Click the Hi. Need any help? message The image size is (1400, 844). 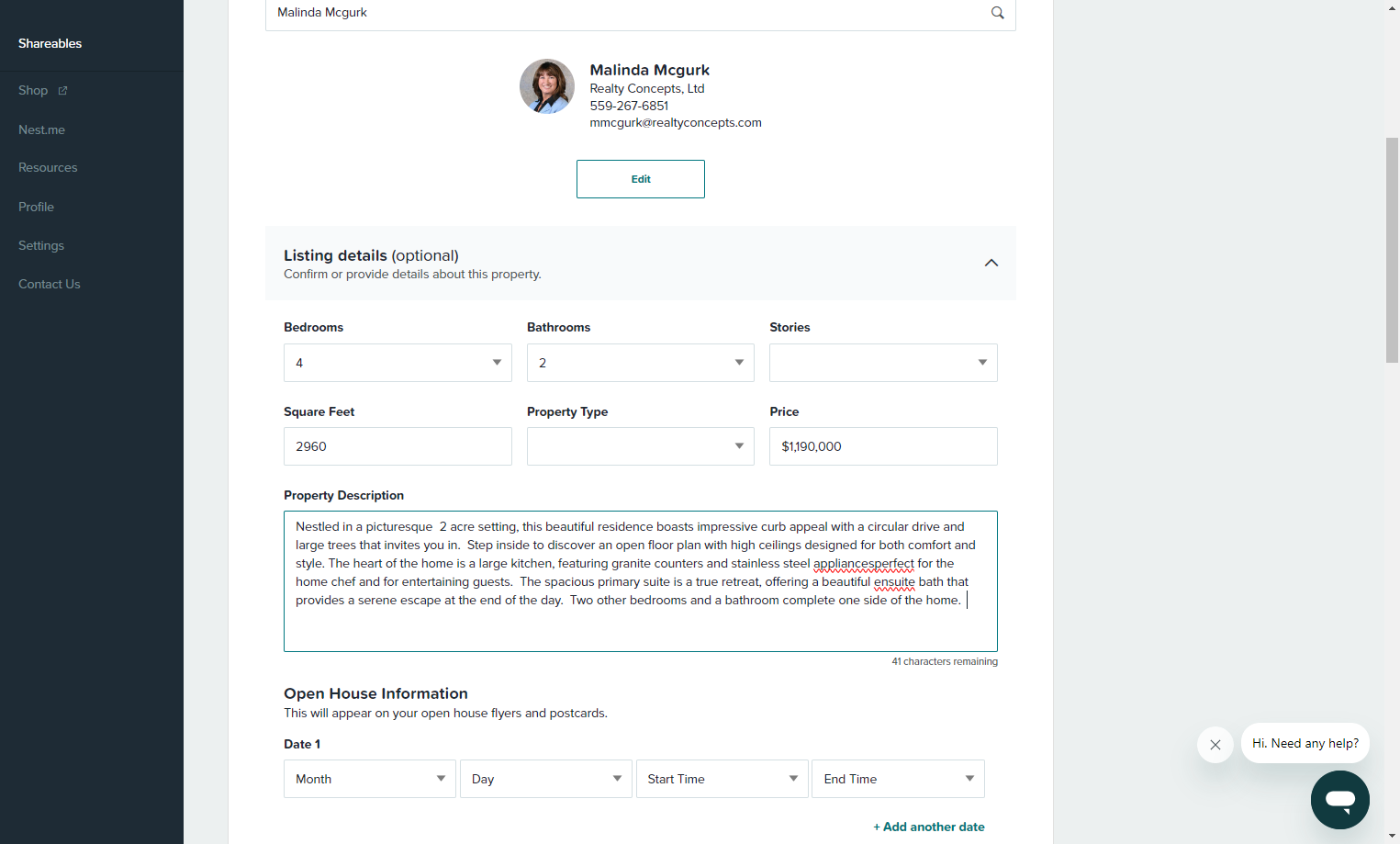pos(1305,743)
